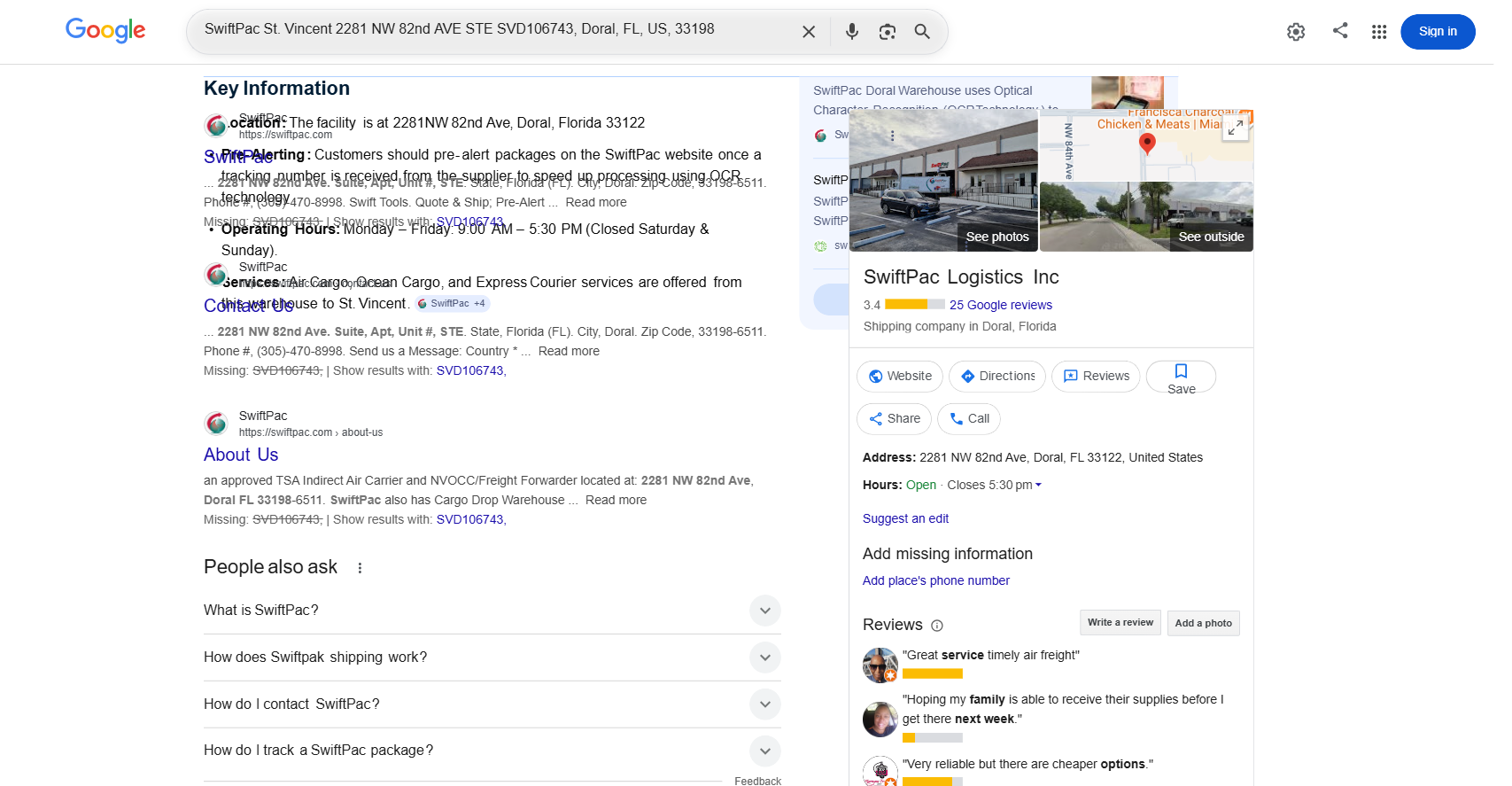Viewport: 1512px width, 786px height.
Task: Click reviewer avatar beside 'Very reliable' review
Action: click(880, 771)
